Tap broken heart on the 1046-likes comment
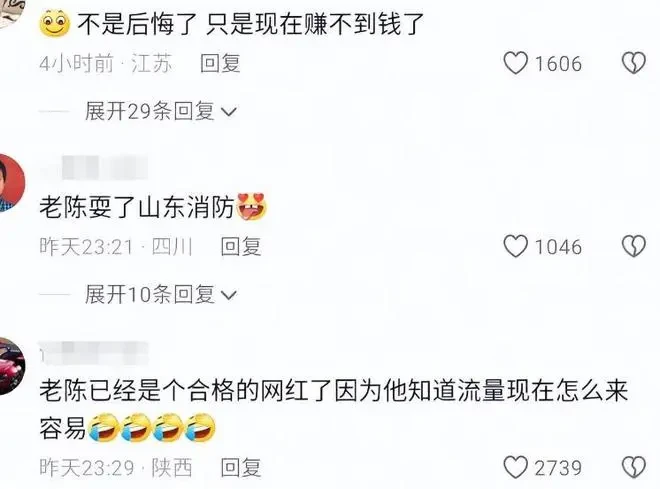 633,246
